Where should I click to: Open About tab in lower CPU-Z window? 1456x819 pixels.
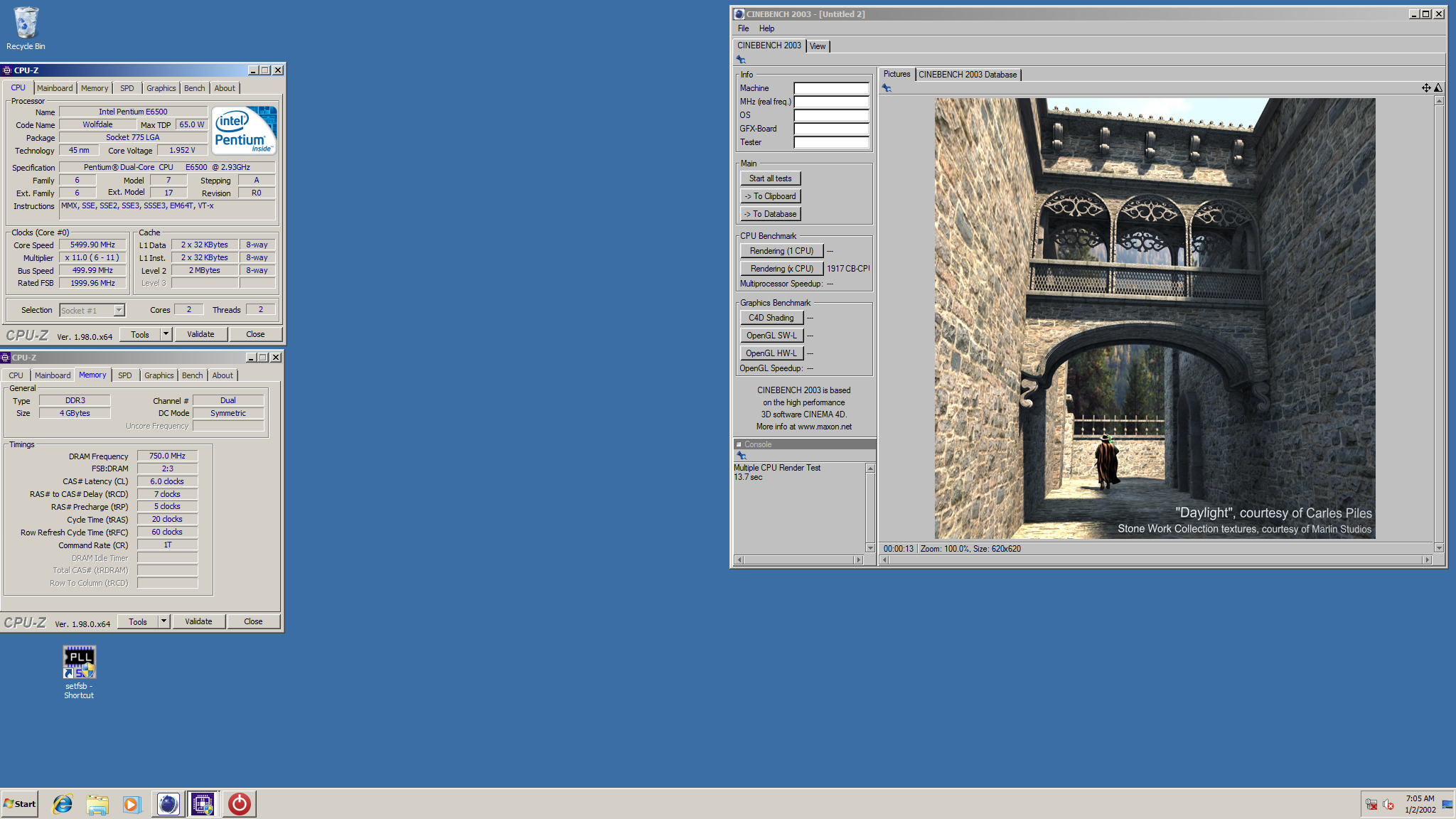(x=223, y=375)
